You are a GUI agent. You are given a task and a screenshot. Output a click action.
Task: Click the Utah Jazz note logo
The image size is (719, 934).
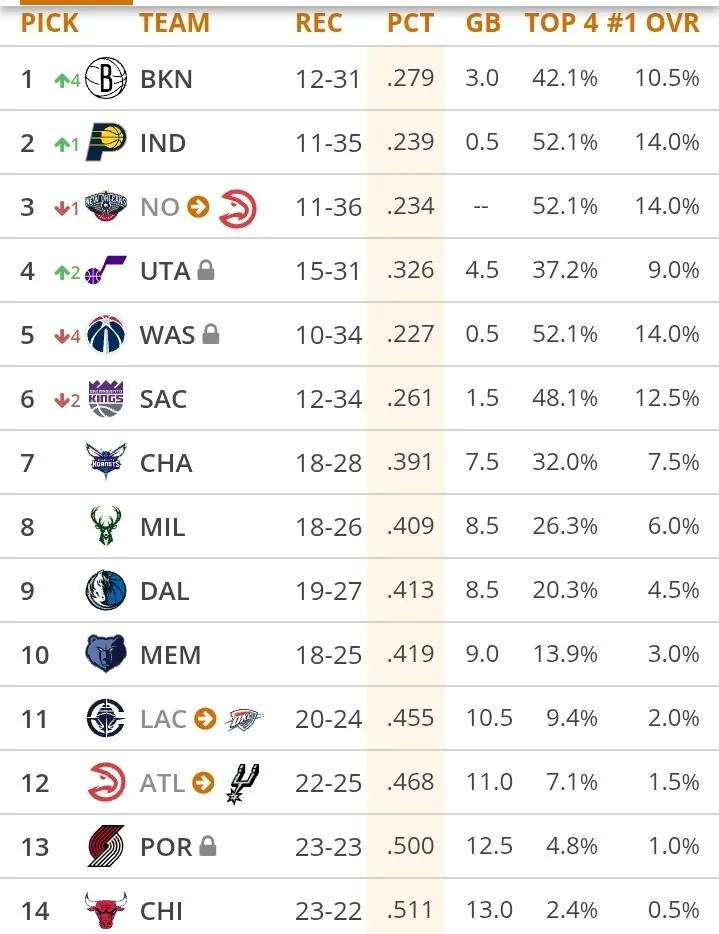click(105, 270)
